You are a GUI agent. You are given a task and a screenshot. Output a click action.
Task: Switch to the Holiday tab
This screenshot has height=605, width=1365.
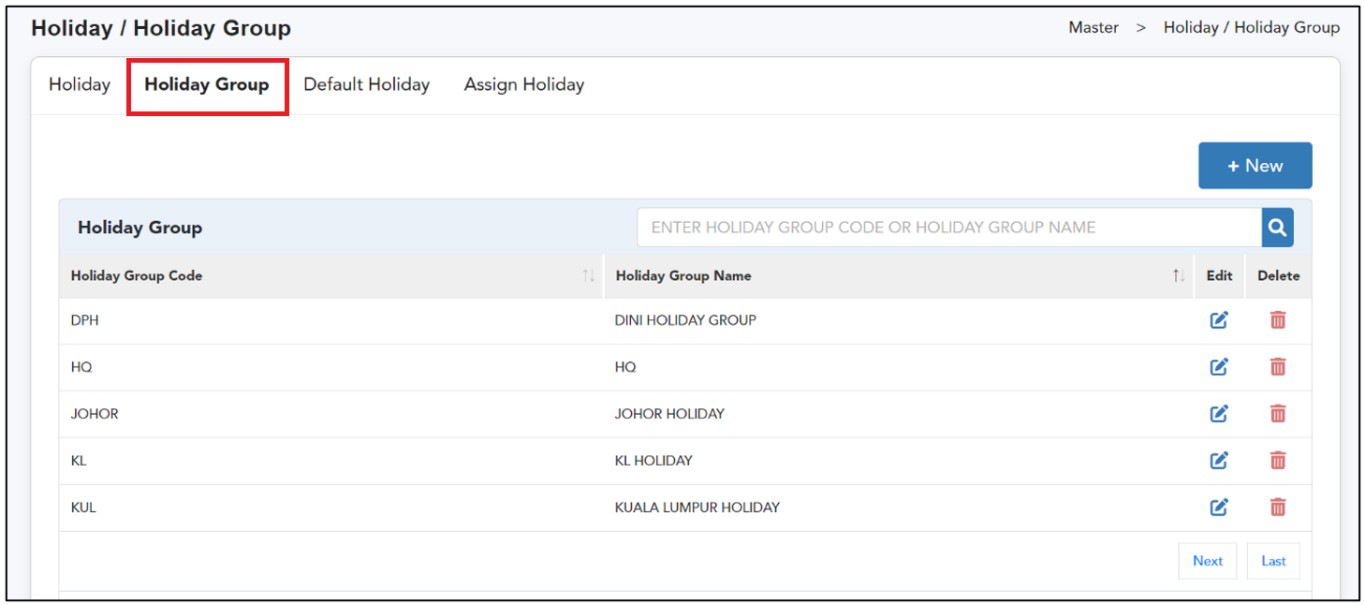tap(79, 85)
